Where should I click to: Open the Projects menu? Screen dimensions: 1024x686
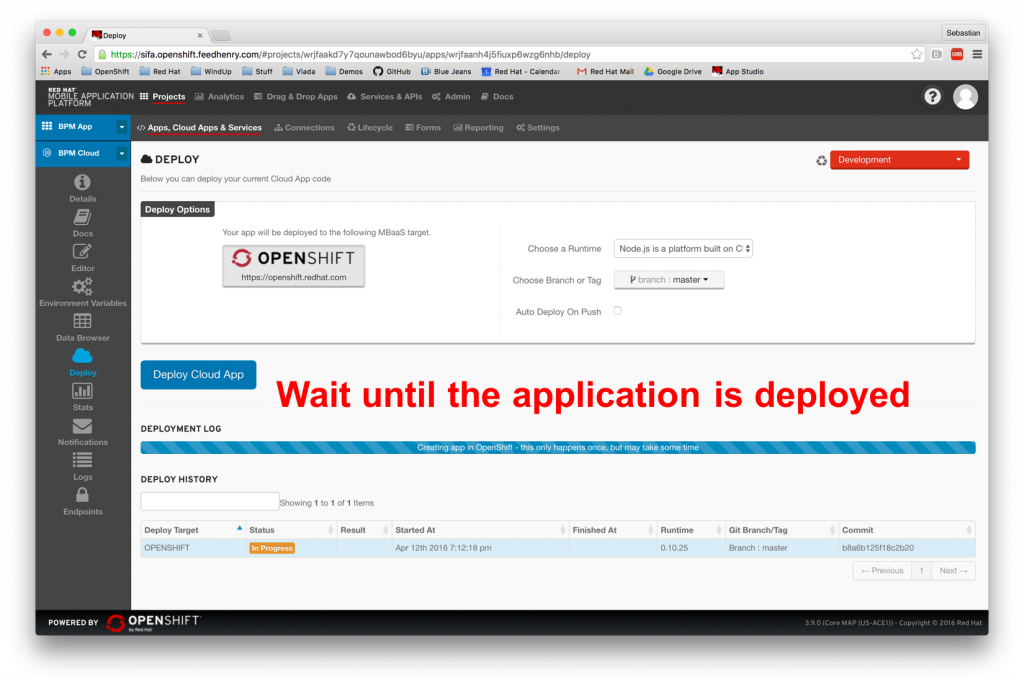click(163, 97)
